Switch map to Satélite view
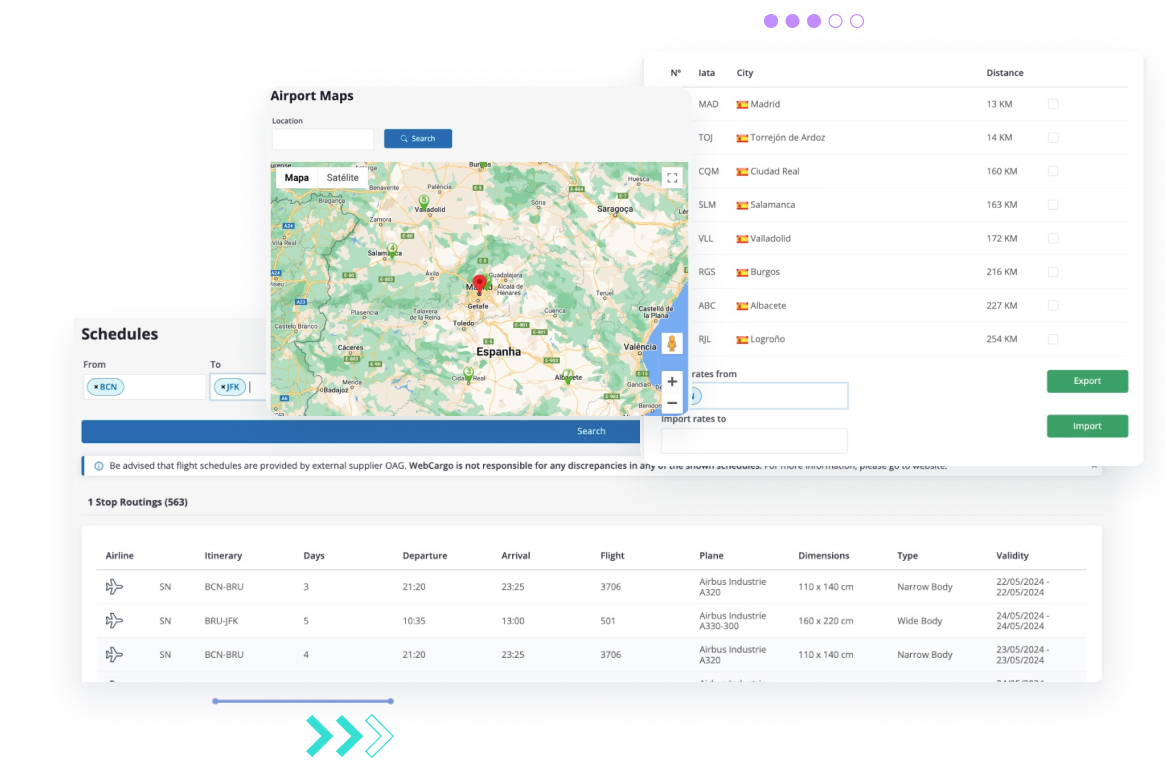 pyautogui.click(x=343, y=178)
